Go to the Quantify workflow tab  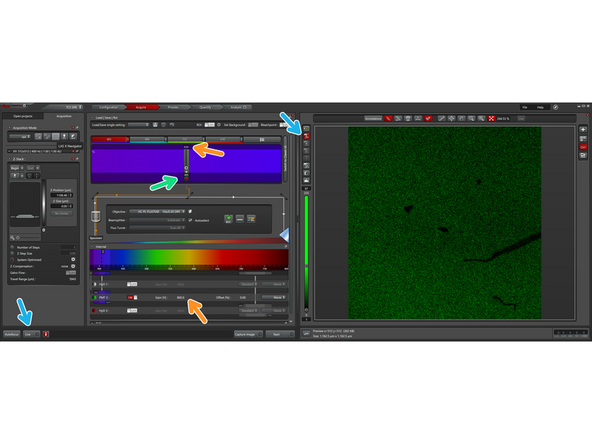205,107
